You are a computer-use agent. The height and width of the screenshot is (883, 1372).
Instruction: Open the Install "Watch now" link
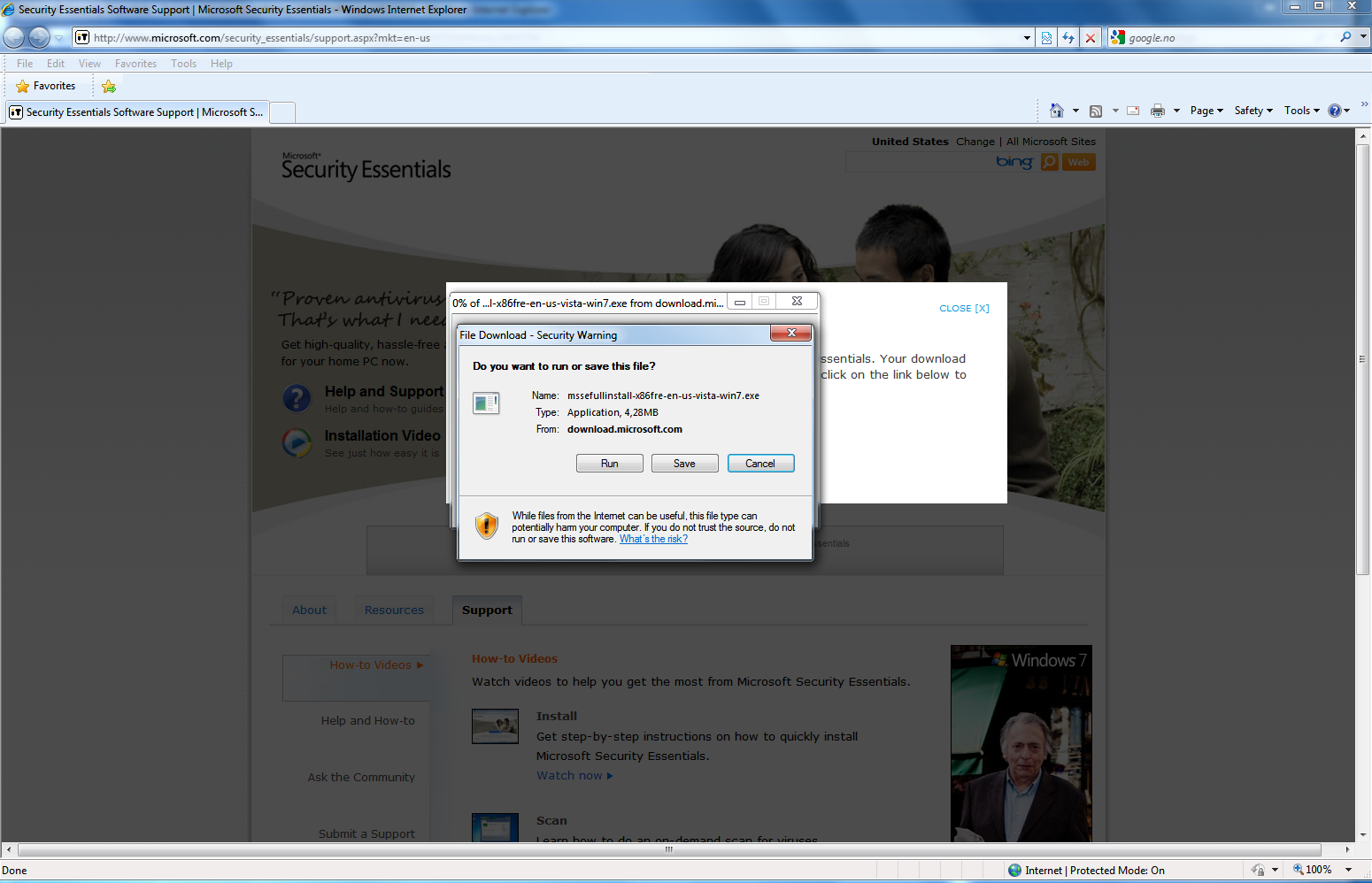tap(574, 776)
